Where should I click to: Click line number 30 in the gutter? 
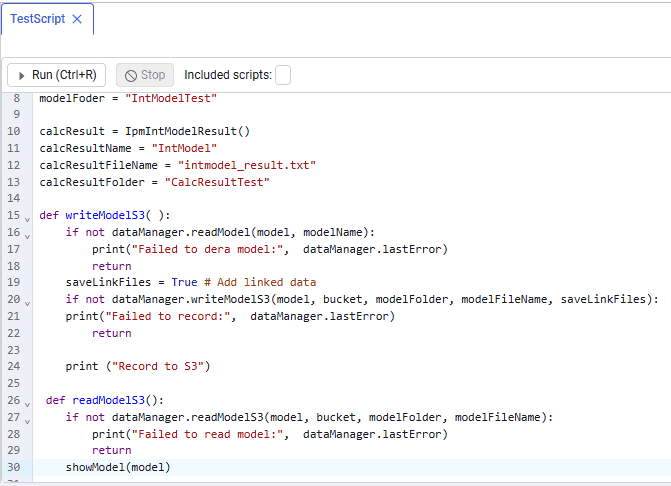click(x=14, y=467)
